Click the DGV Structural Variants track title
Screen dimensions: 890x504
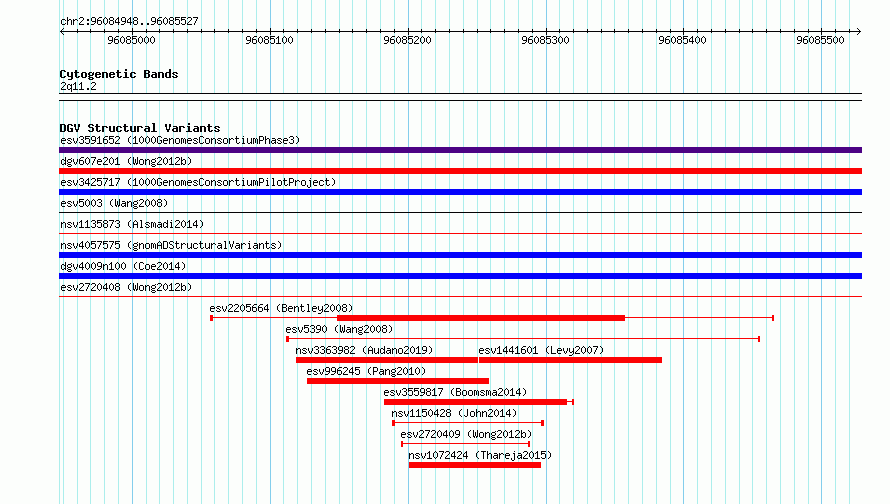click(140, 128)
